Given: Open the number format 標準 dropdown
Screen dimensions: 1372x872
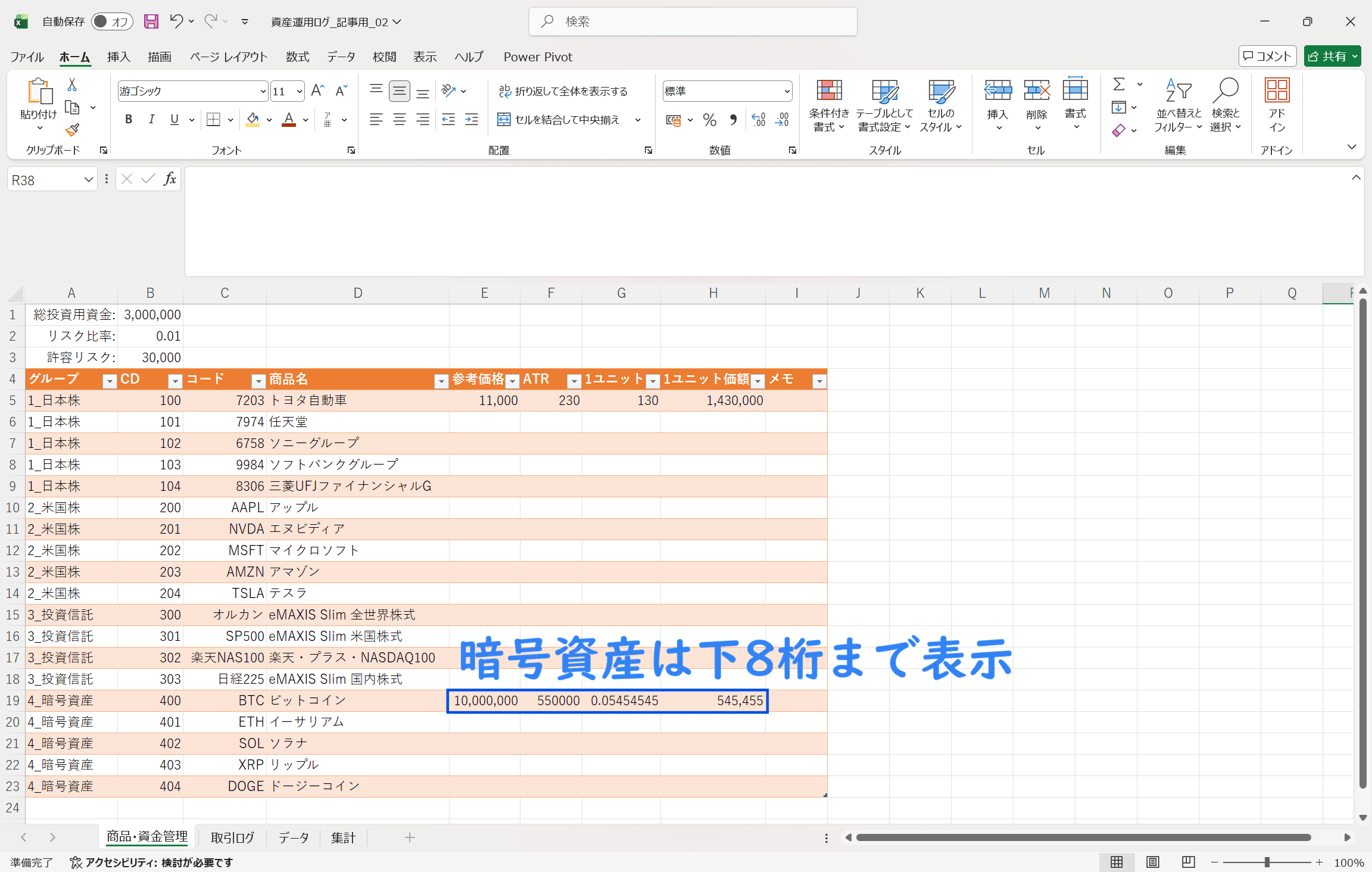Looking at the screenshot, I should [787, 91].
